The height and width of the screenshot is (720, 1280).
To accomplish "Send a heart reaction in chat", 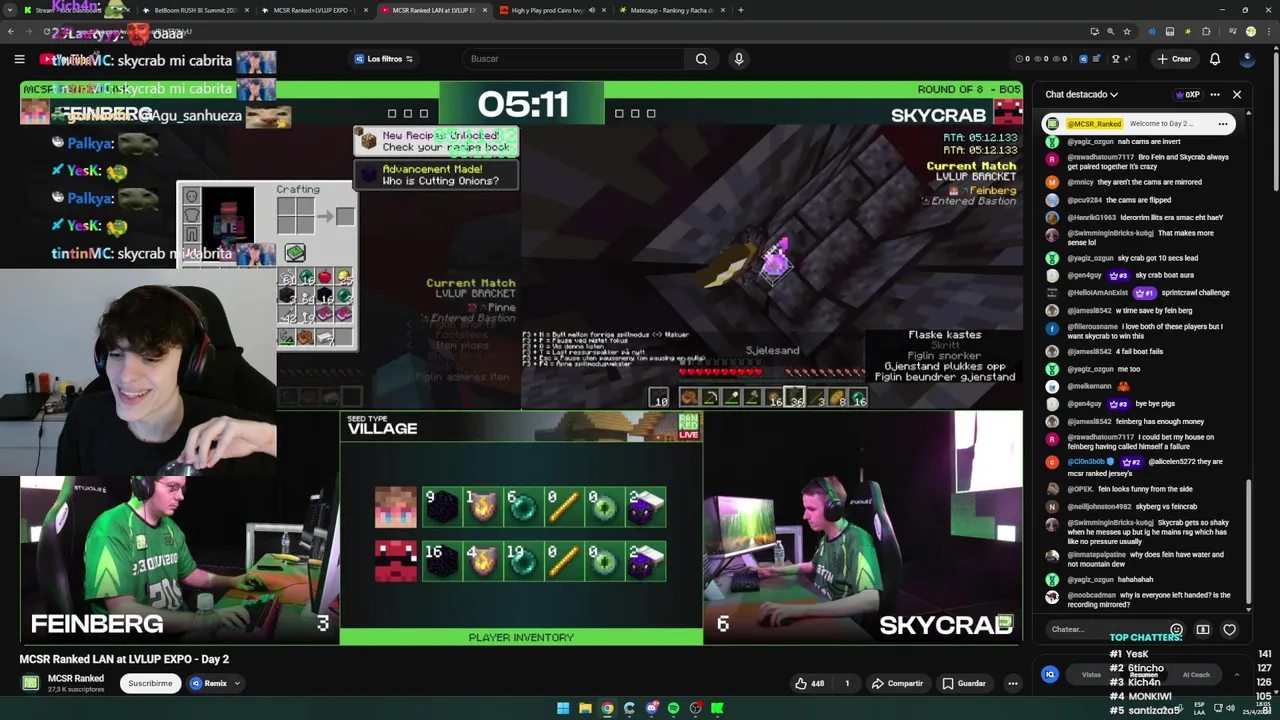I will coord(1230,629).
